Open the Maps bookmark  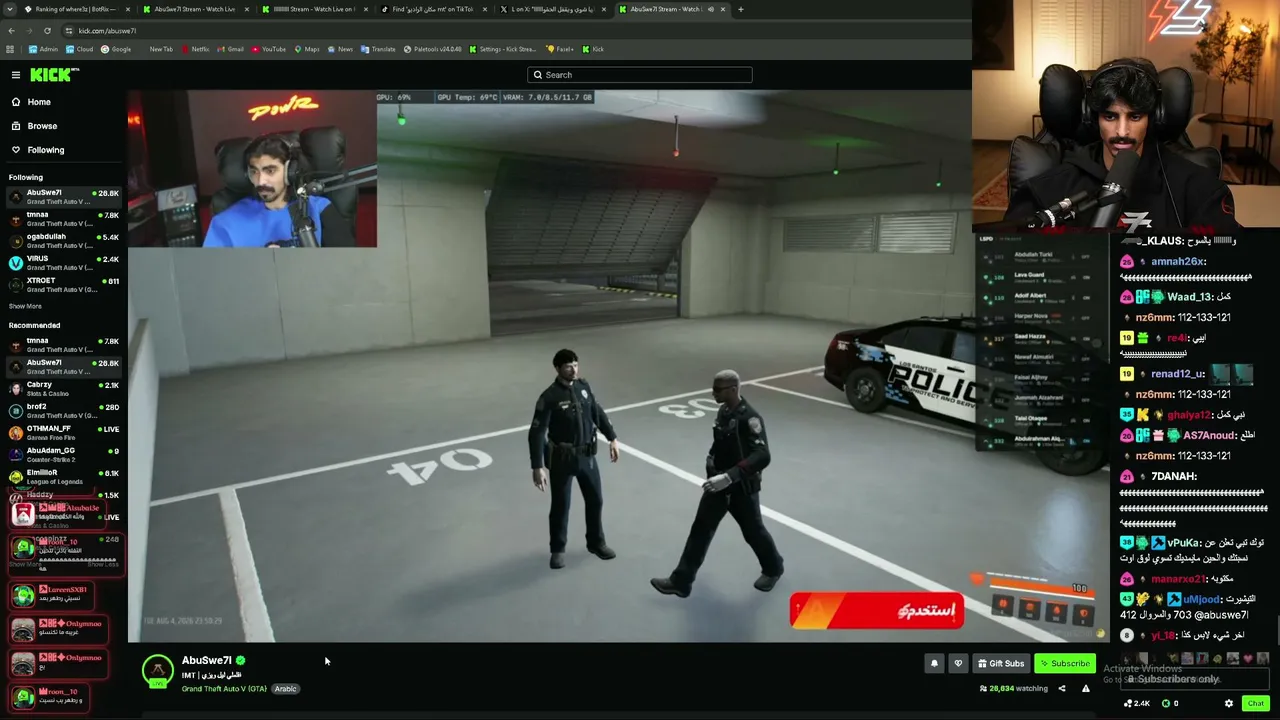[x=307, y=49]
